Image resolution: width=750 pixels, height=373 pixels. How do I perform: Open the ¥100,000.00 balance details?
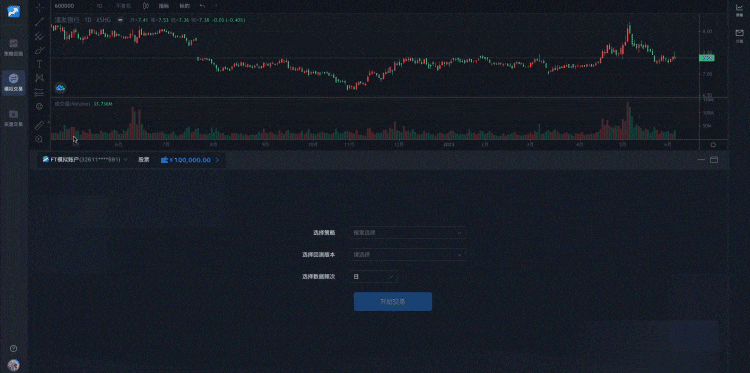coord(190,160)
